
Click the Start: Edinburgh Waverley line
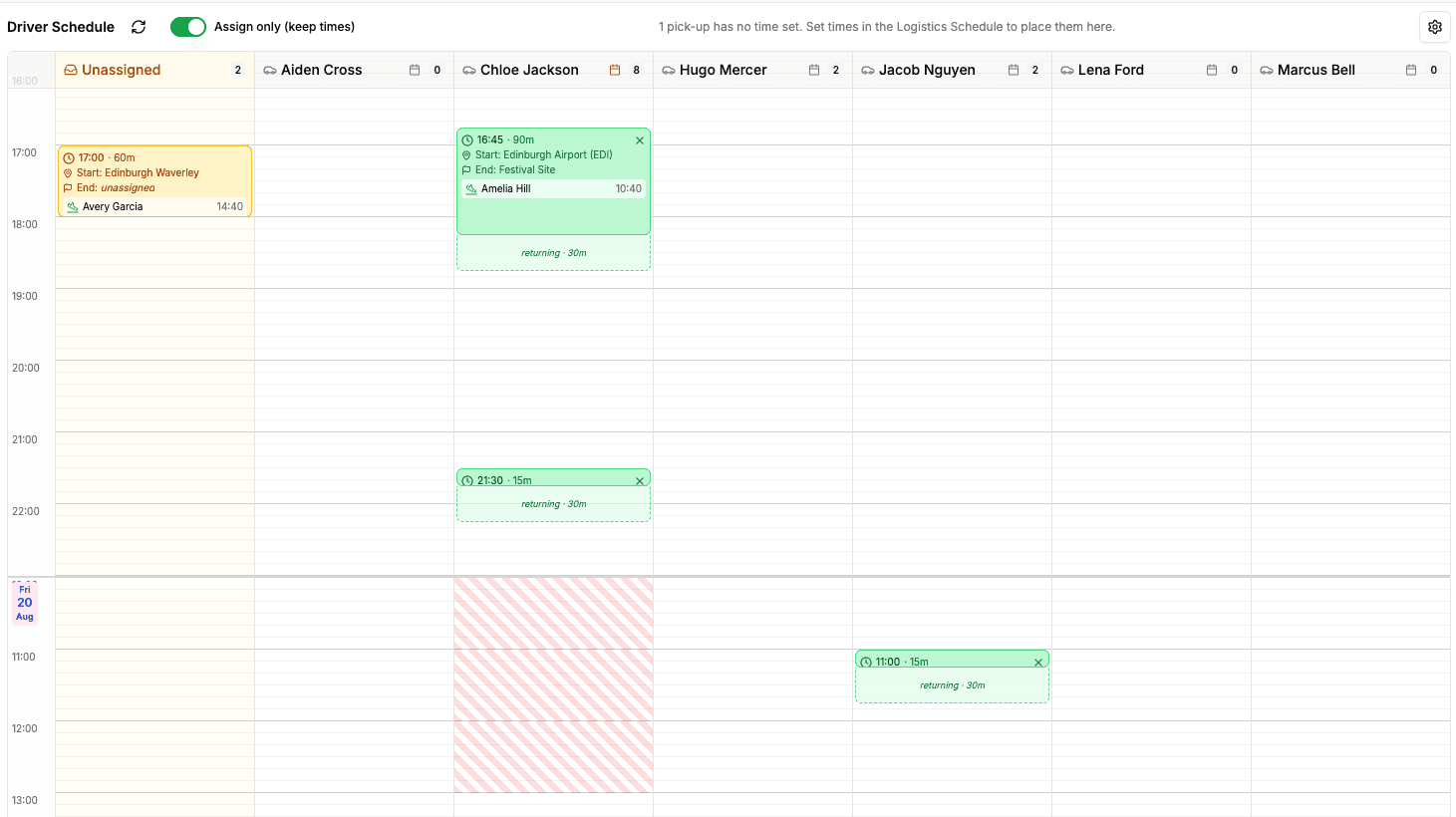[x=131, y=172]
